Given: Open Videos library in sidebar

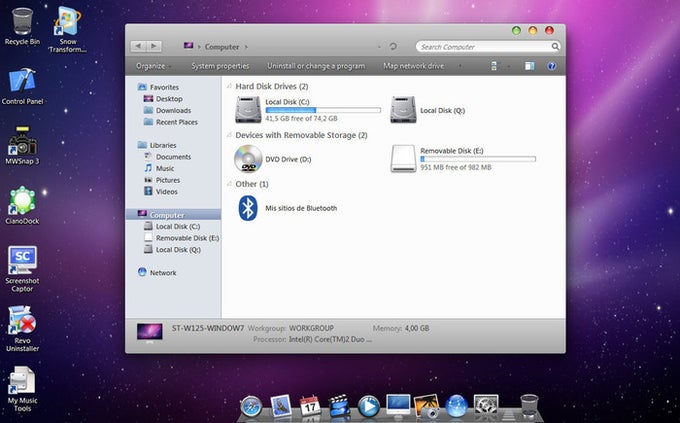Looking at the screenshot, I should click(x=167, y=191).
